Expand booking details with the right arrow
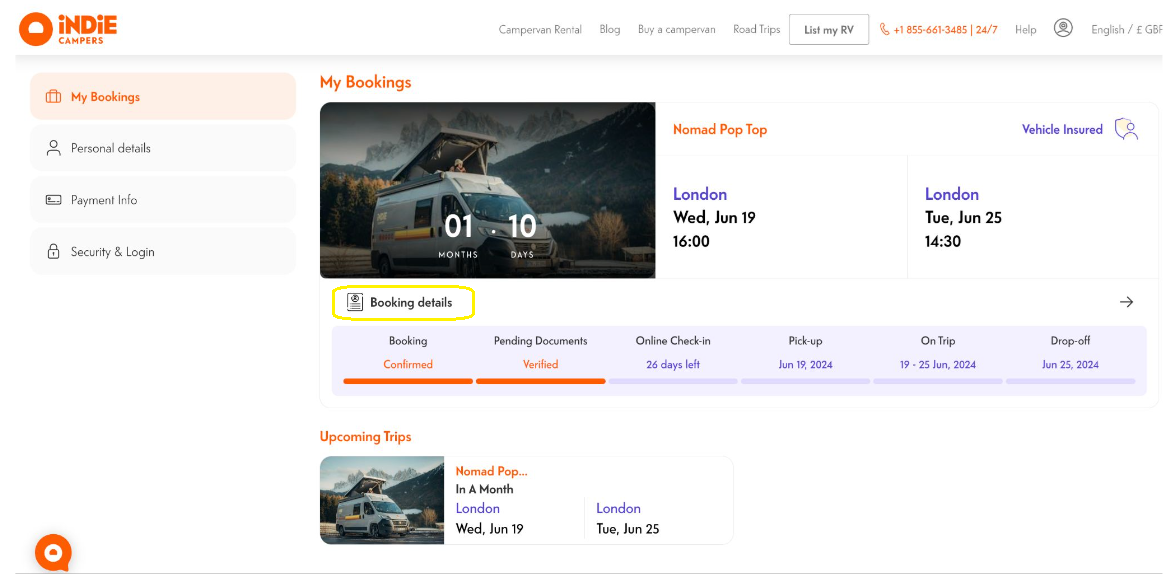The height and width of the screenshot is (579, 1171). click(1126, 302)
